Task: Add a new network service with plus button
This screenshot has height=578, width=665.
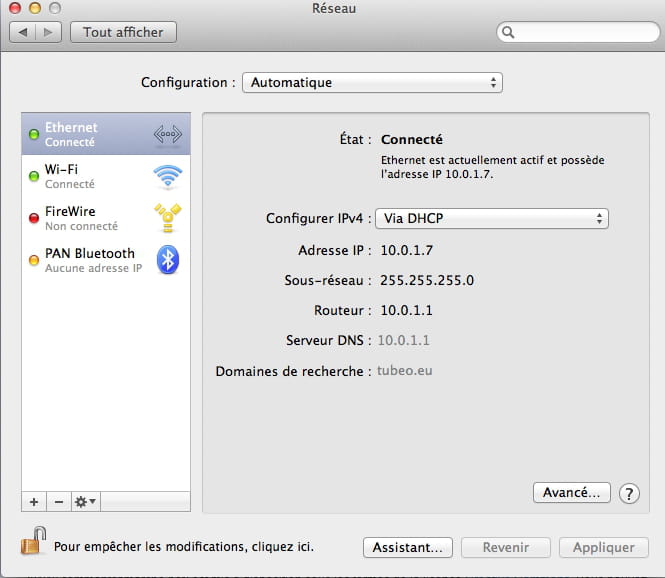Action: click(x=34, y=502)
